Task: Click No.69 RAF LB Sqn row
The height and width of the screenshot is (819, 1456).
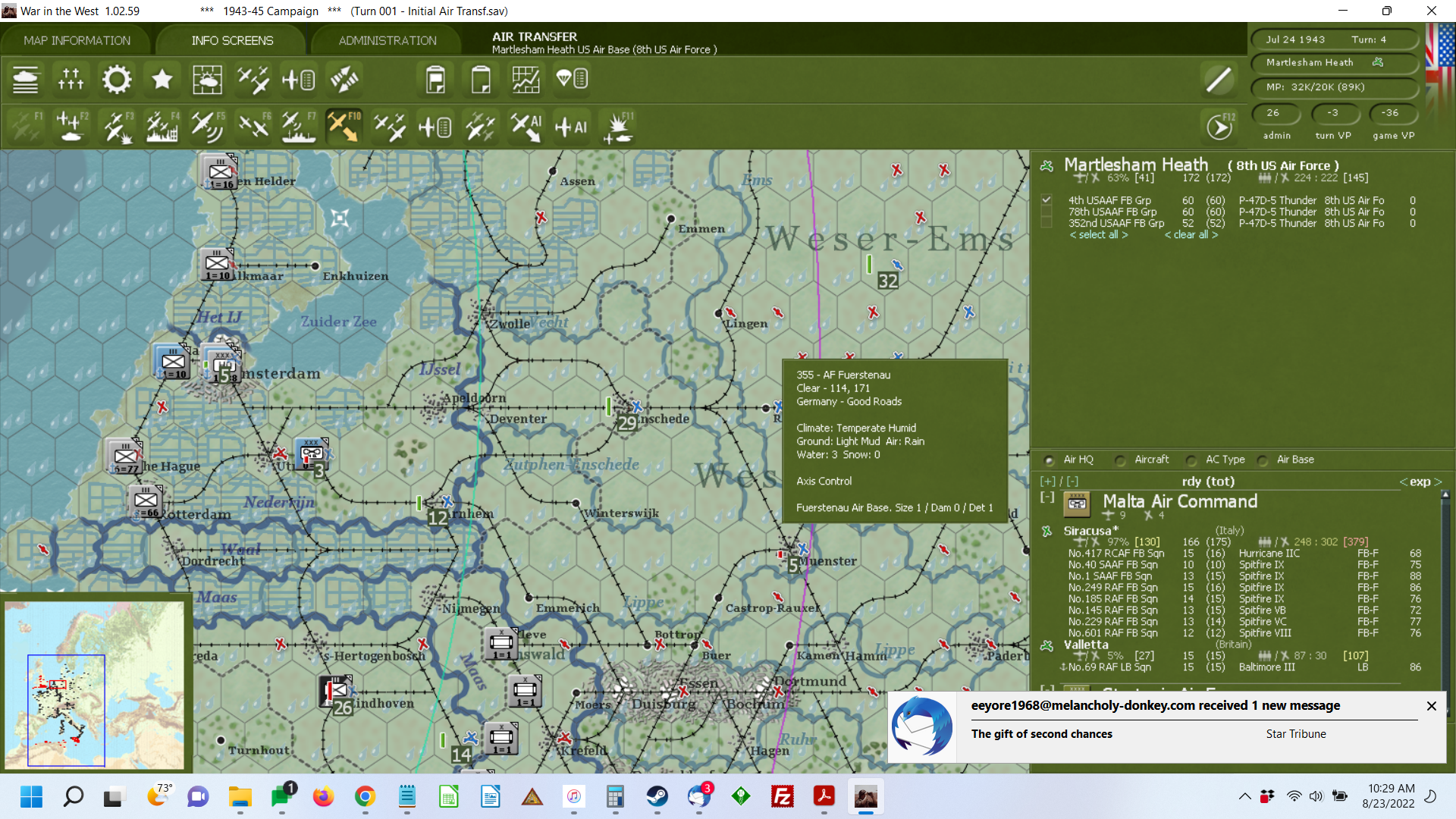Action: tap(1244, 667)
